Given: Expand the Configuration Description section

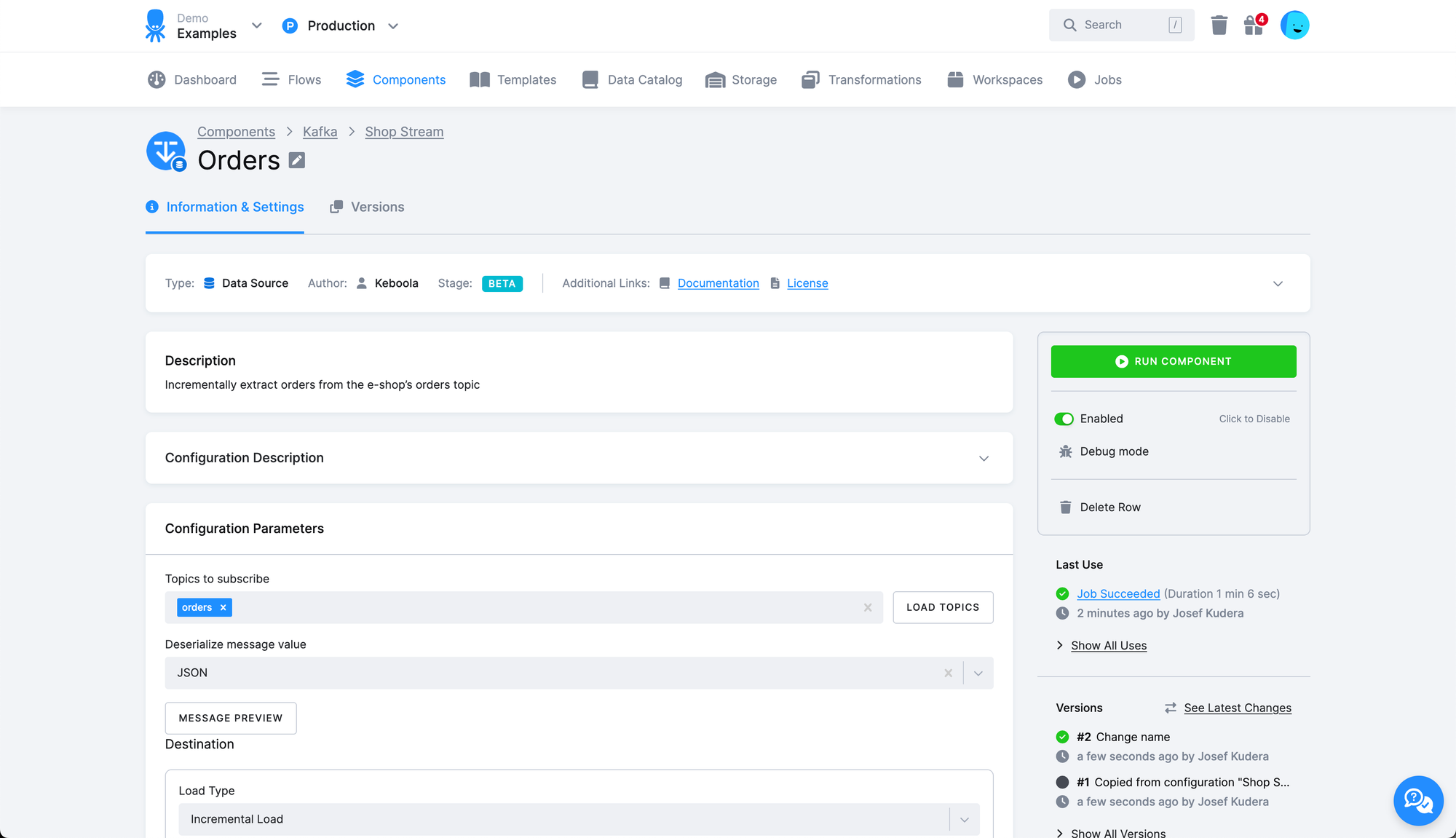Looking at the screenshot, I should [984, 458].
